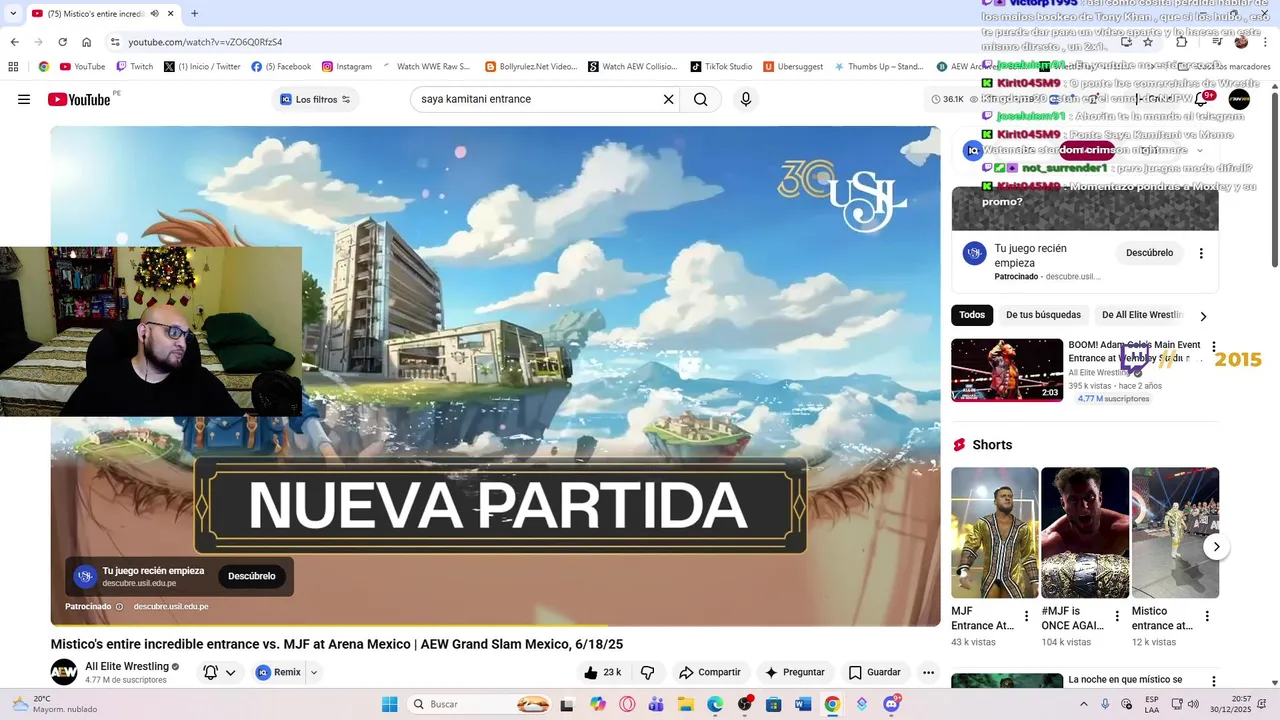Image resolution: width=1280 pixels, height=720 pixels.
Task: Open more actions ellipsis beside Guardar
Action: point(928,672)
